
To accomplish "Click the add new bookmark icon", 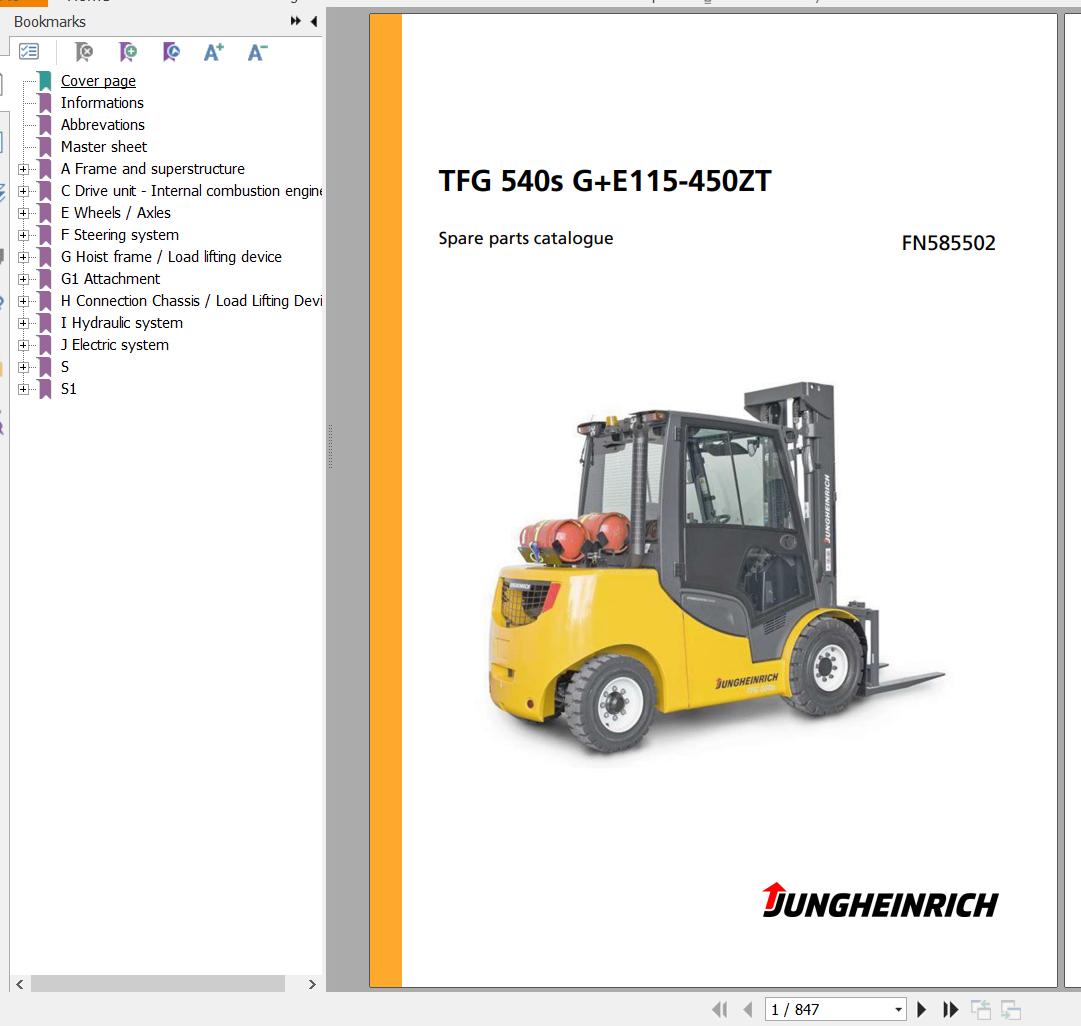I will 128,52.
